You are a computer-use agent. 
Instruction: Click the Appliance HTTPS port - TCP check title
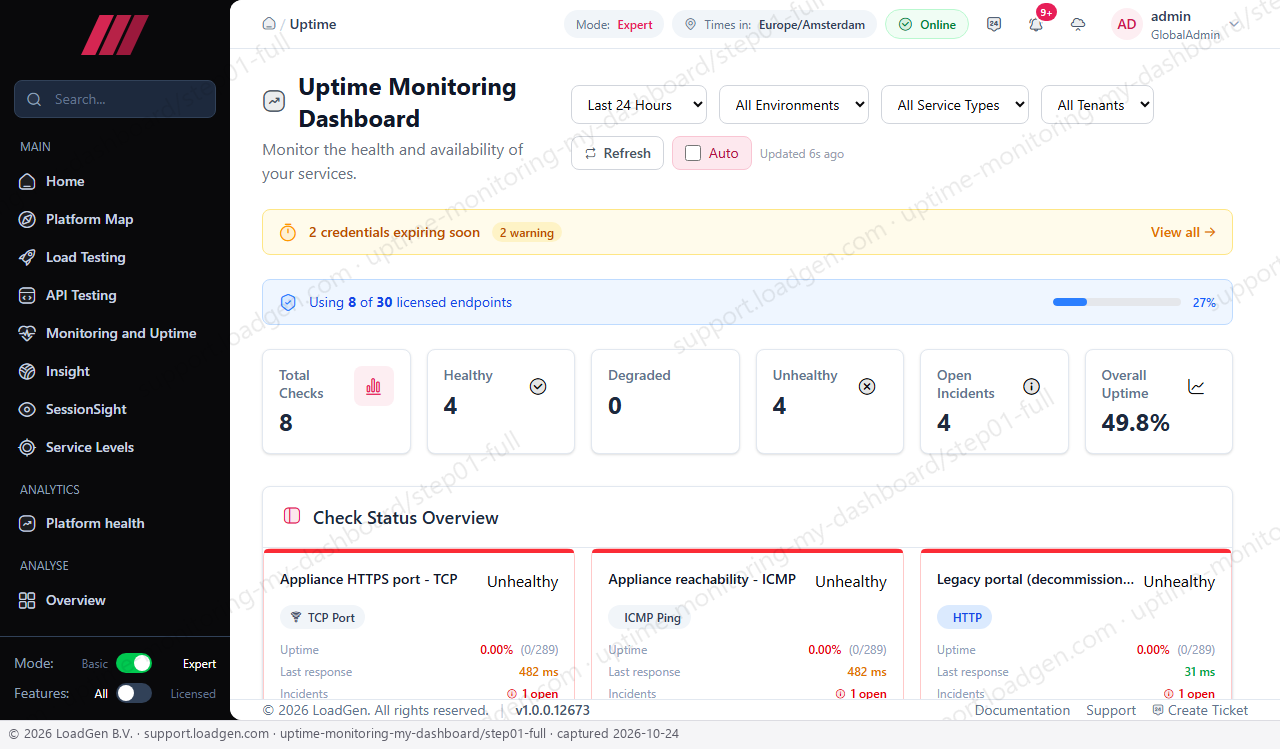(x=369, y=579)
